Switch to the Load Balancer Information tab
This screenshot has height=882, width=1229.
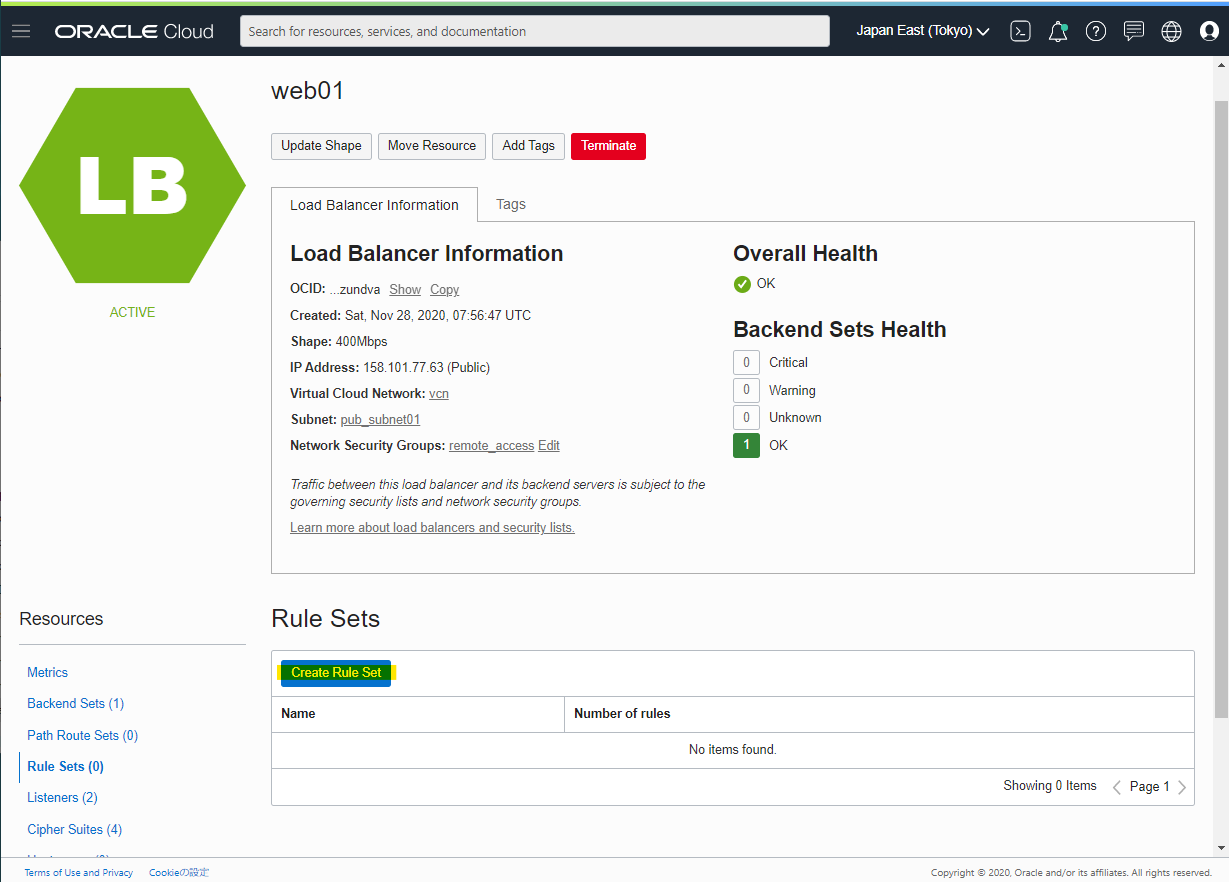coord(374,205)
